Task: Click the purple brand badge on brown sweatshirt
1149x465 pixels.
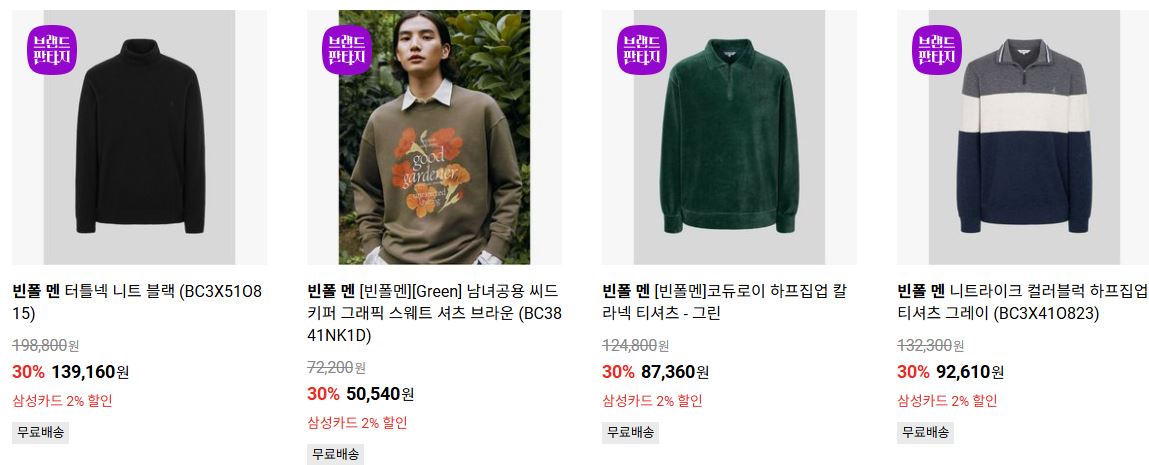Action: [x=347, y=50]
